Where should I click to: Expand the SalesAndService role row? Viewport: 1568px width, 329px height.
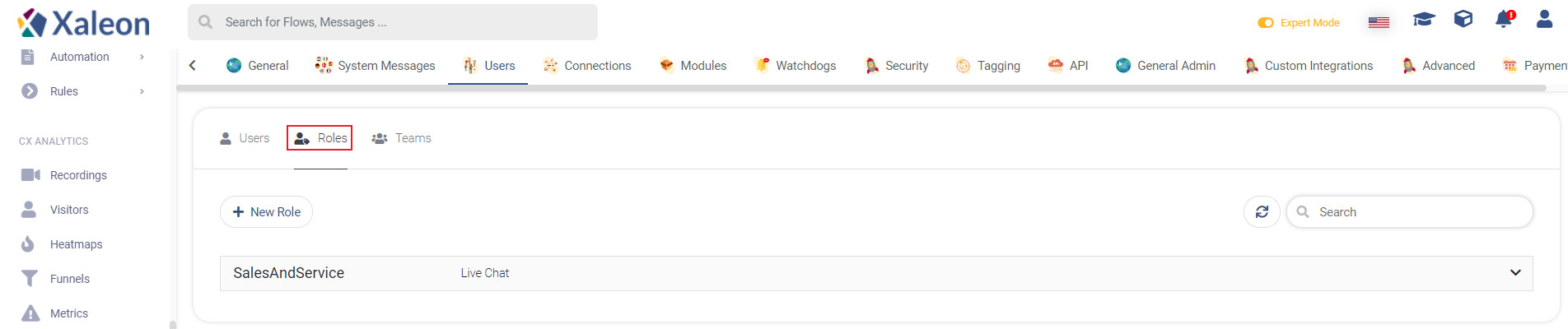[876, 273]
